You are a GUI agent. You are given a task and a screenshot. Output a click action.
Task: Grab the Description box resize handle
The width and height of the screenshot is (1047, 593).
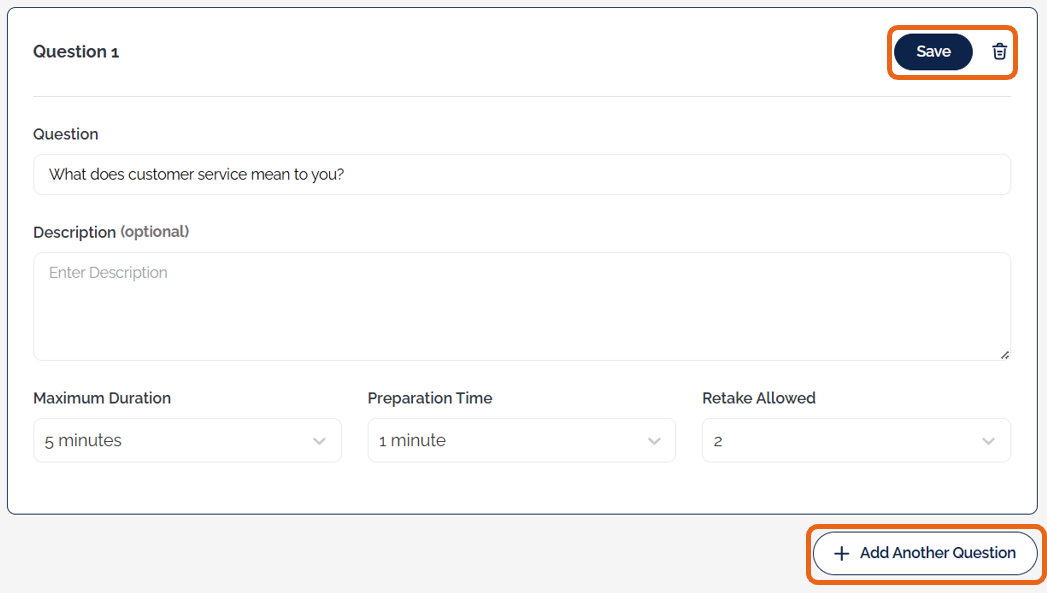coord(1004,354)
